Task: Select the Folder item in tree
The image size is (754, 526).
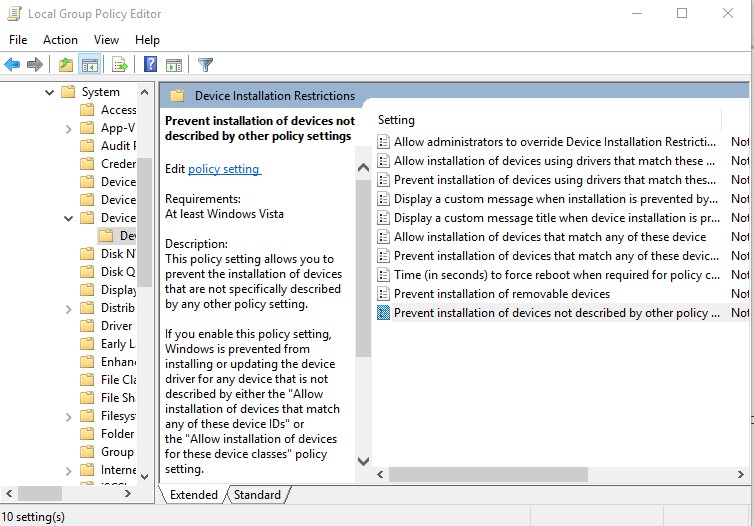Action: point(117,434)
